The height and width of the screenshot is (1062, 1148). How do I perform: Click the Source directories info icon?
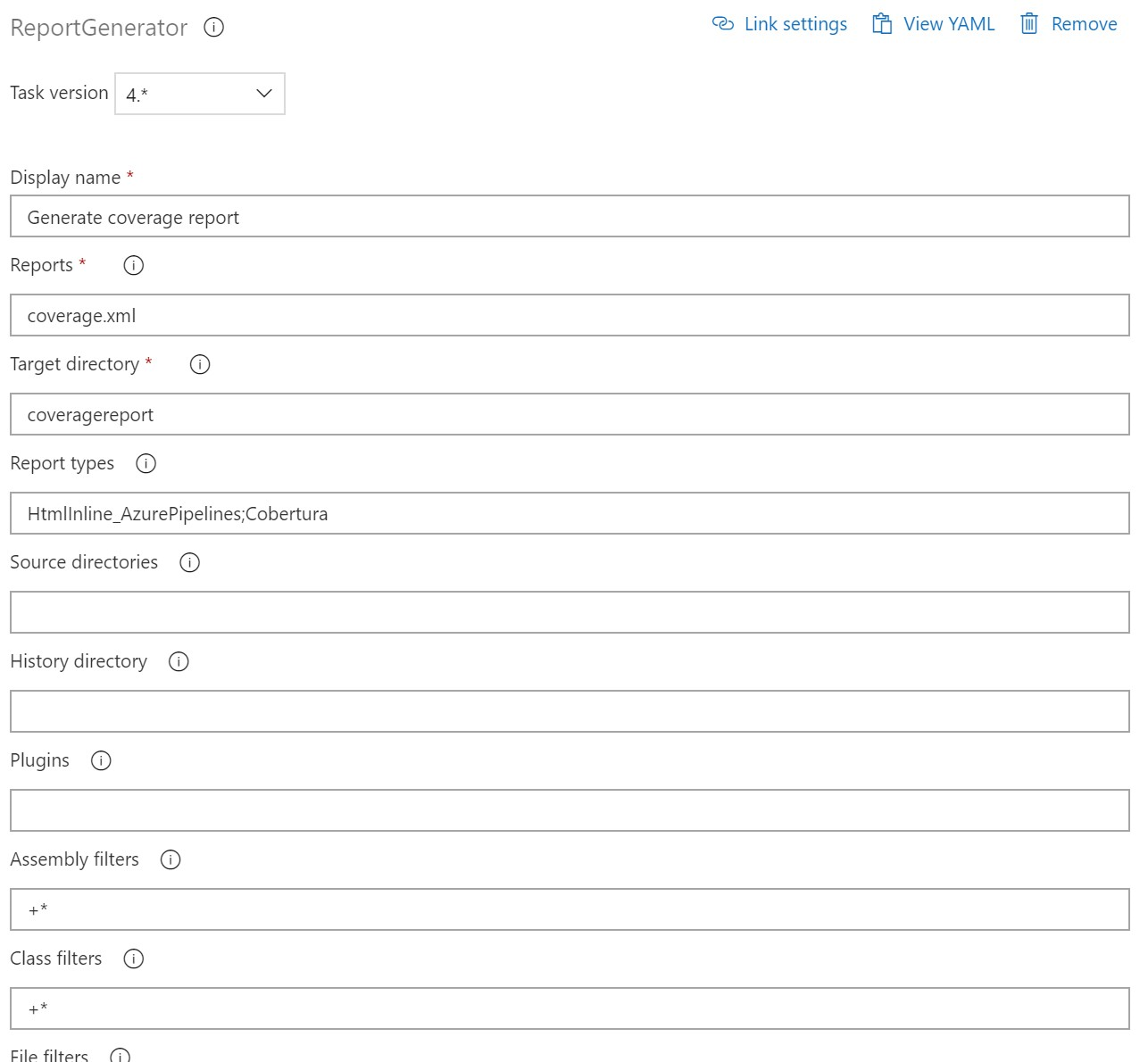click(x=189, y=562)
